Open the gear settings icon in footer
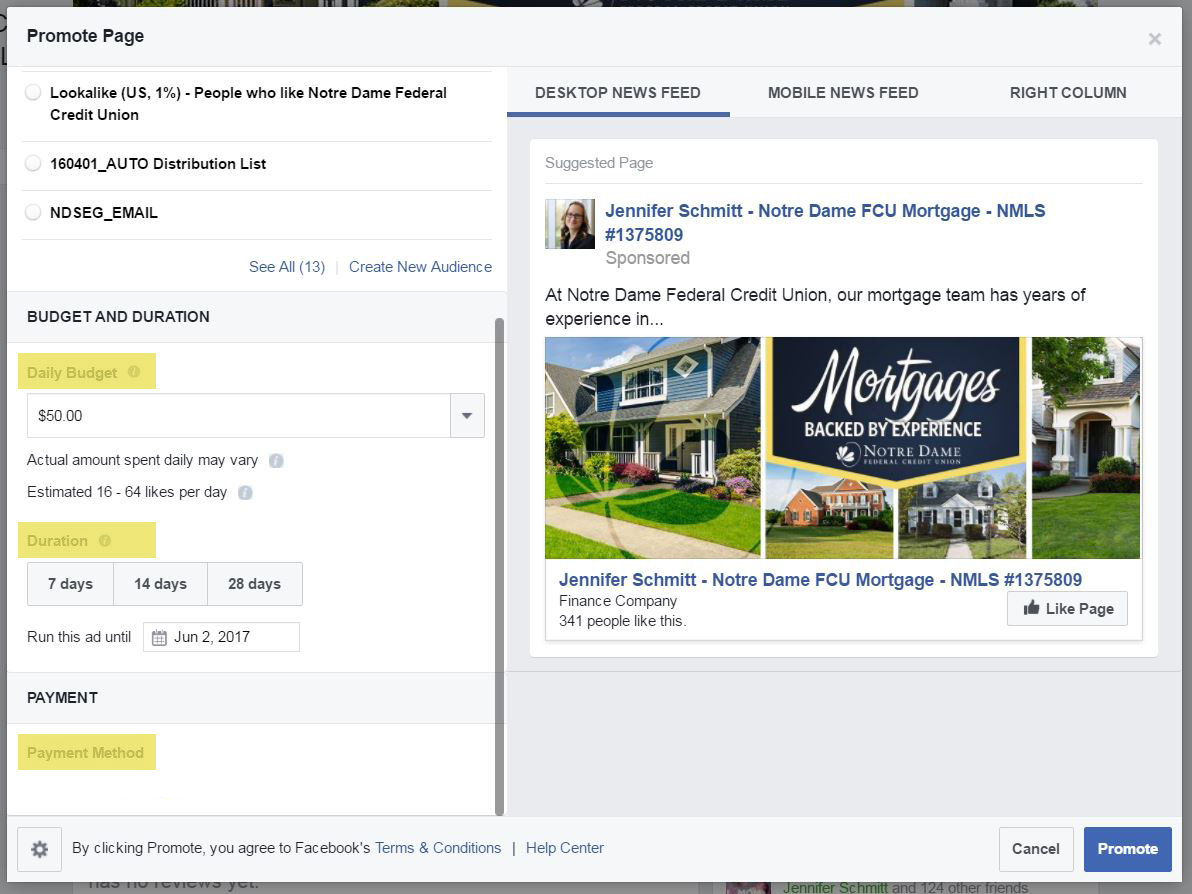This screenshot has width=1192, height=894. tap(40, 849)
